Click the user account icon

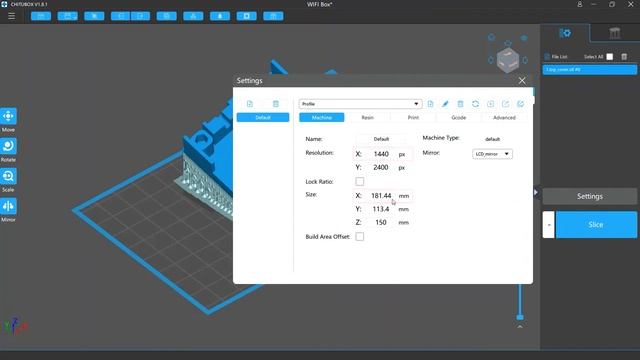point(580,4)
